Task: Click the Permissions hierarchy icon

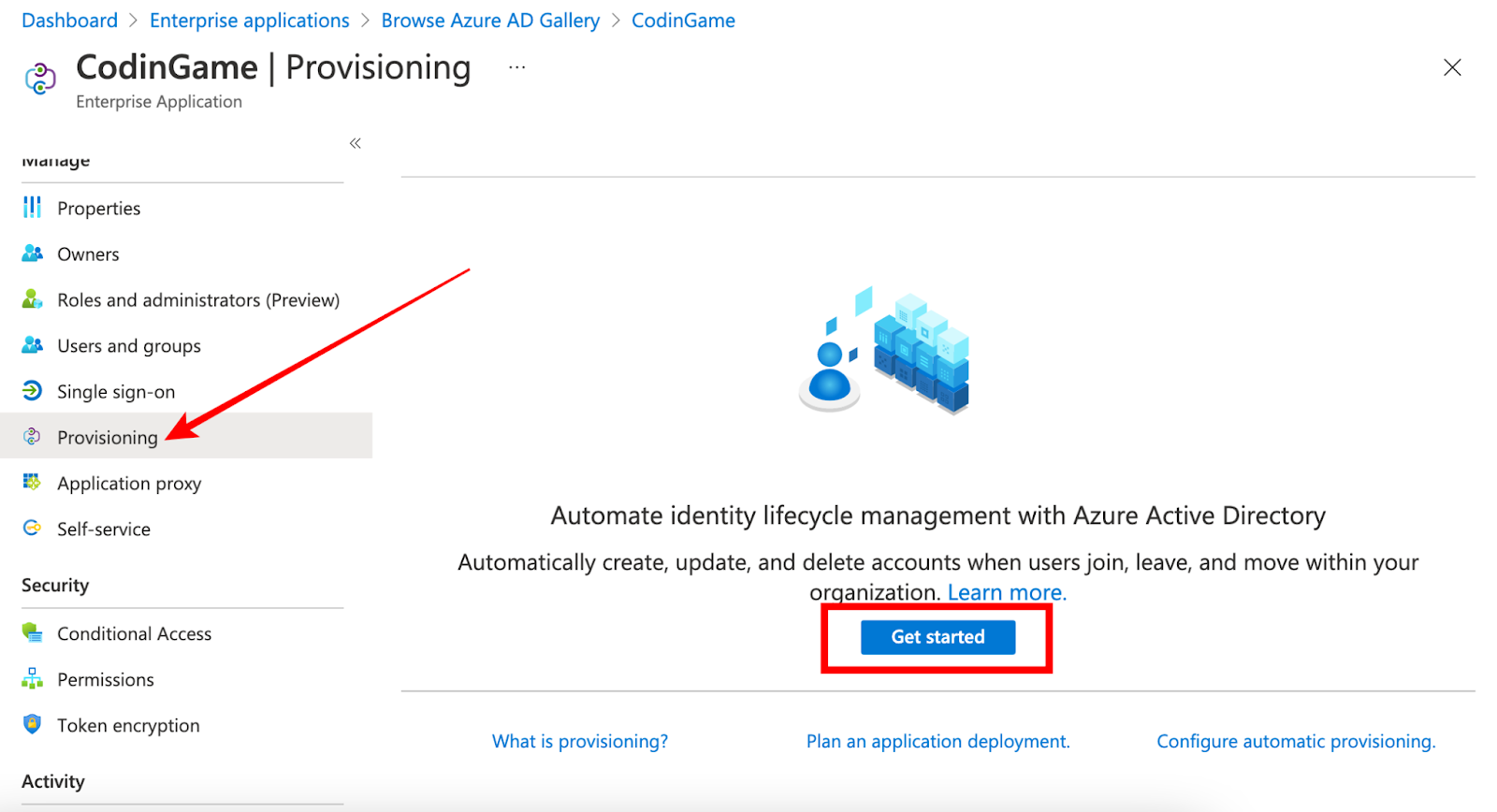Action: [x=32, y=678]
